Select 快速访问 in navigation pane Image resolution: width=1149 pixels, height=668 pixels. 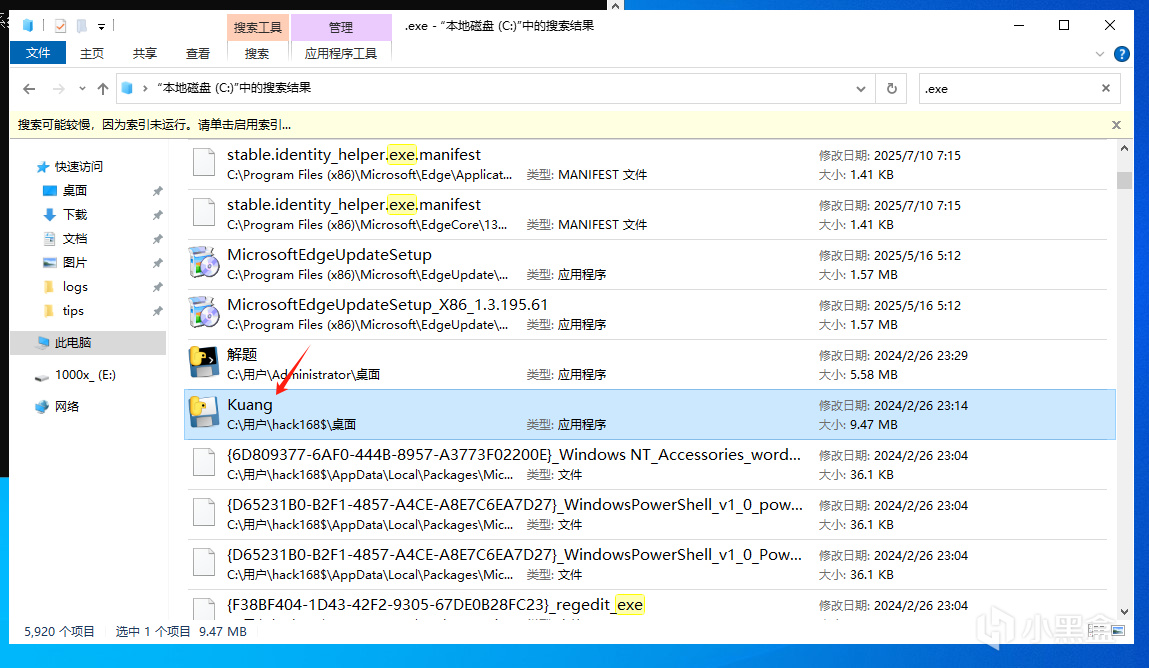78,167
